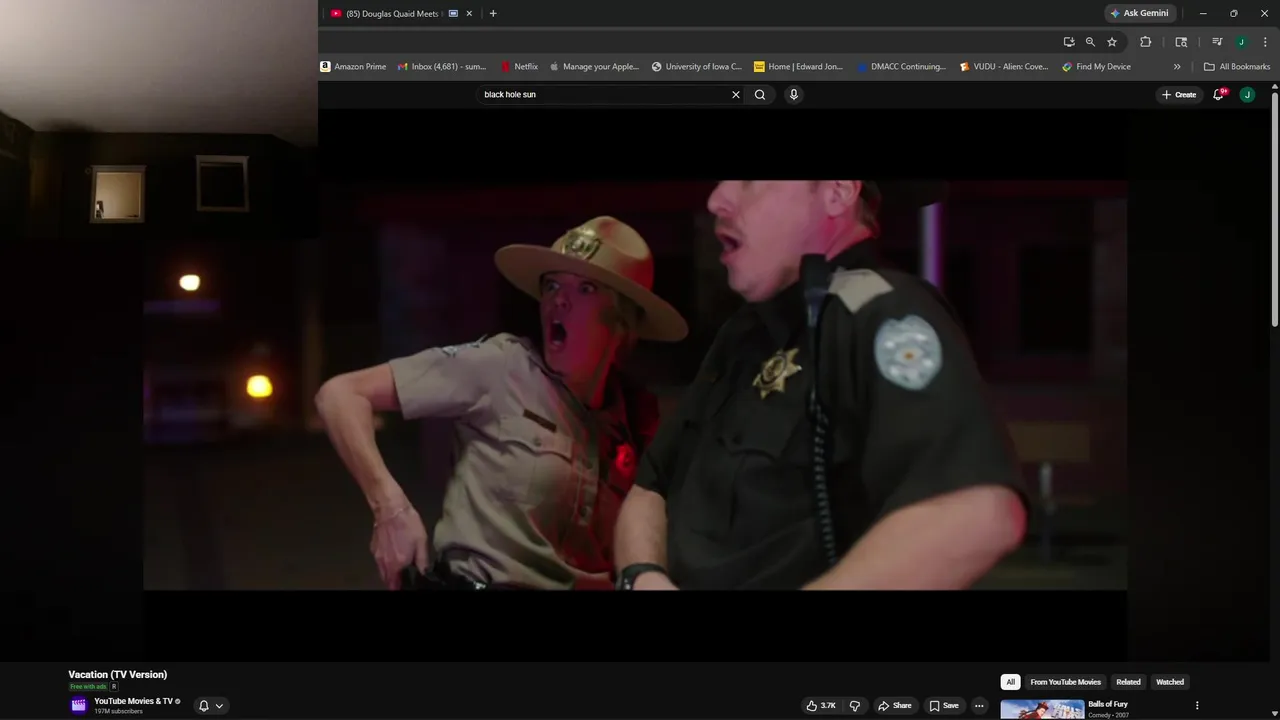
Task: Open the DMACC Continuing bookmark
Action: point(901,67)
